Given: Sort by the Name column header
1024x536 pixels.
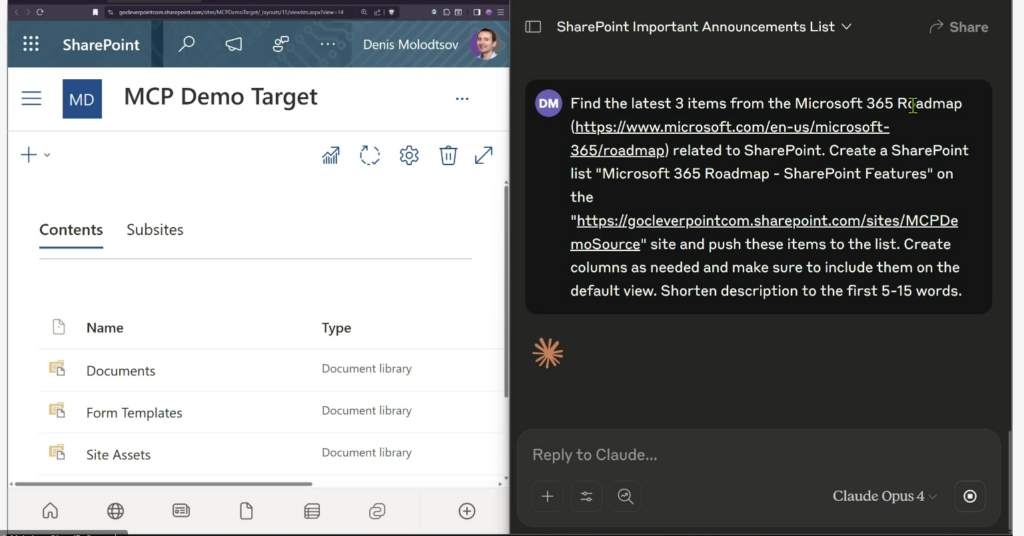Looking at the screenshot, I should point(105,328).
